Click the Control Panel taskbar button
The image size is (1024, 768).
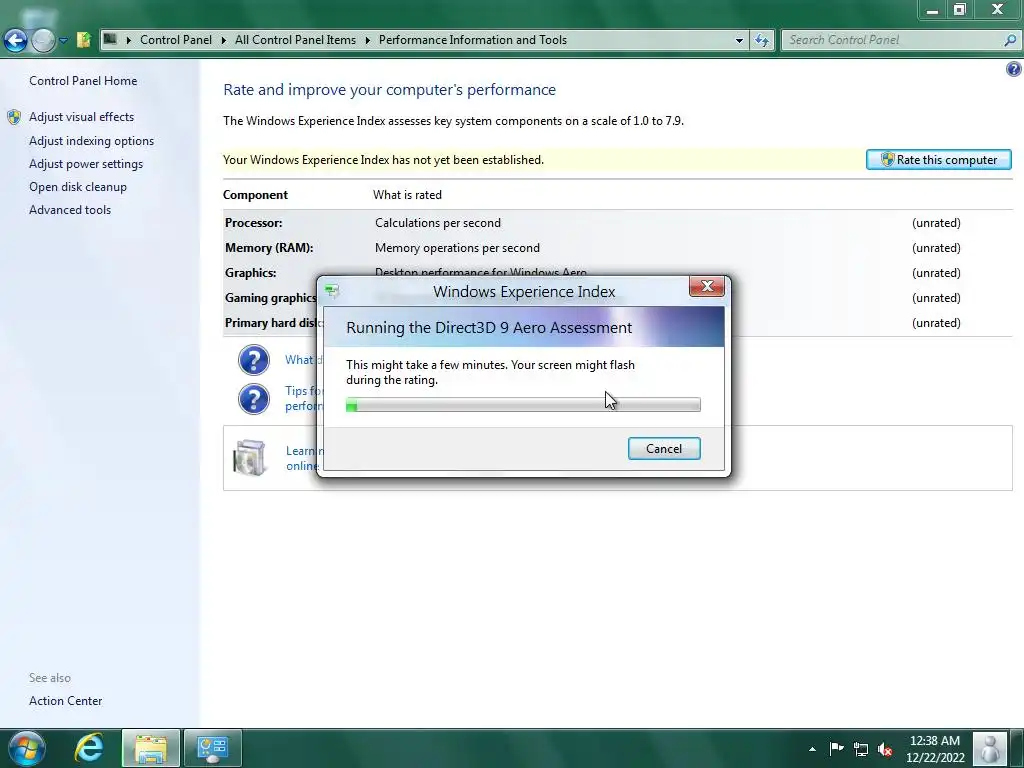[x=213, y=748]
